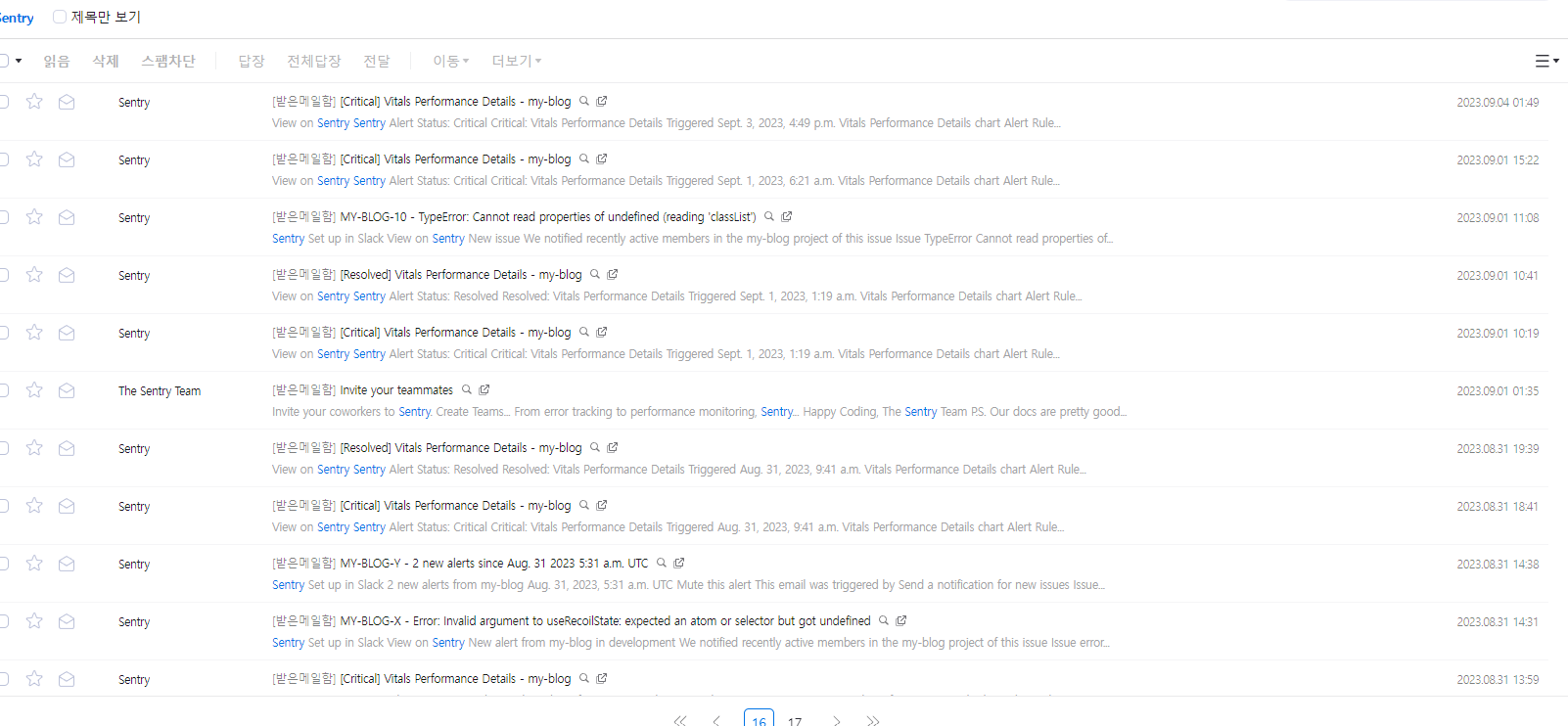Image resolution: width=1568 pixels, height=726 pixels.
Task: Click 전달 toolbar button
Action: pyautogui.click(x=377, y=61)
